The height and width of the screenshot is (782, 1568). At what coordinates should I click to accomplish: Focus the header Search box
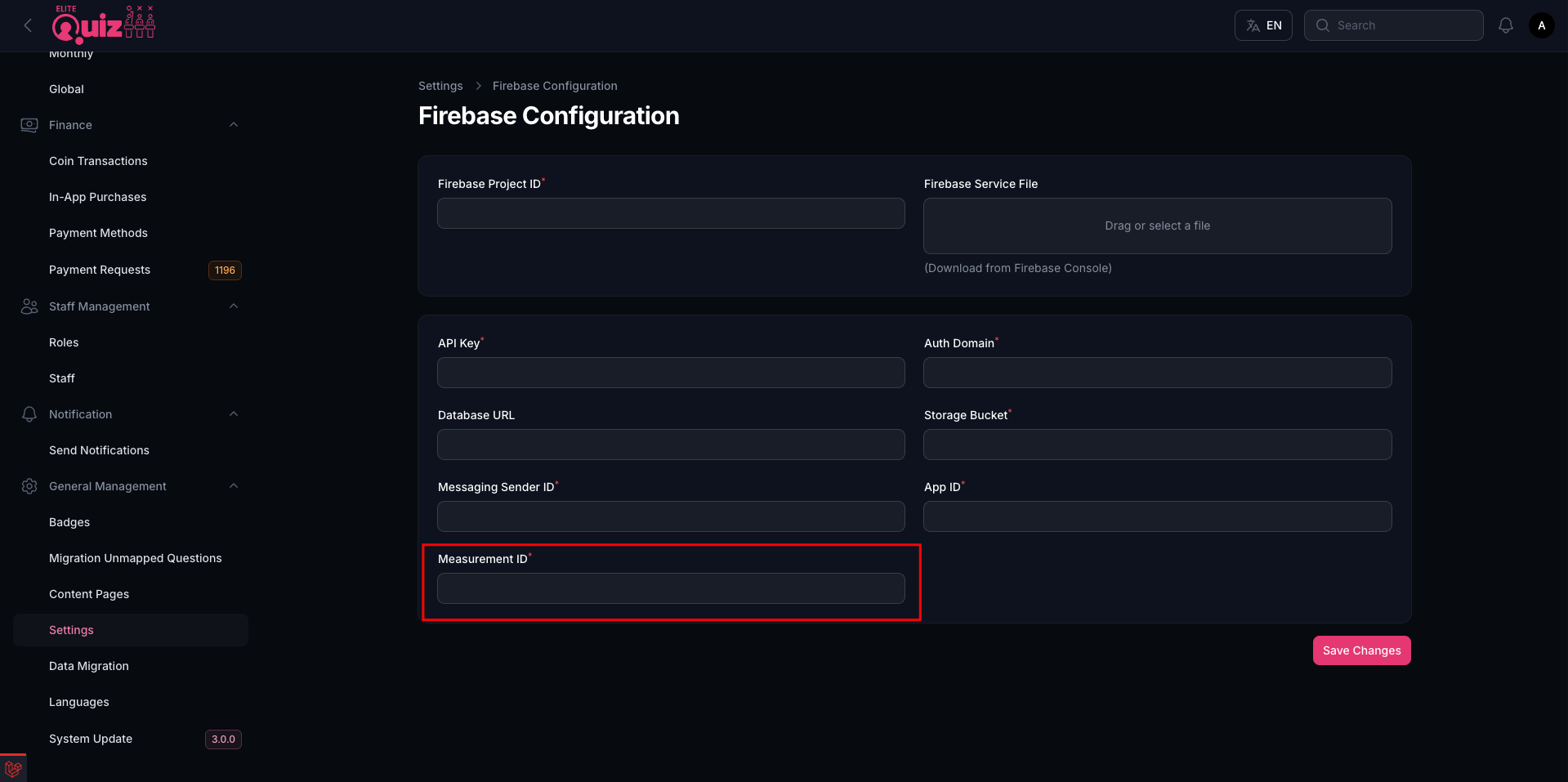[1393, 25]
